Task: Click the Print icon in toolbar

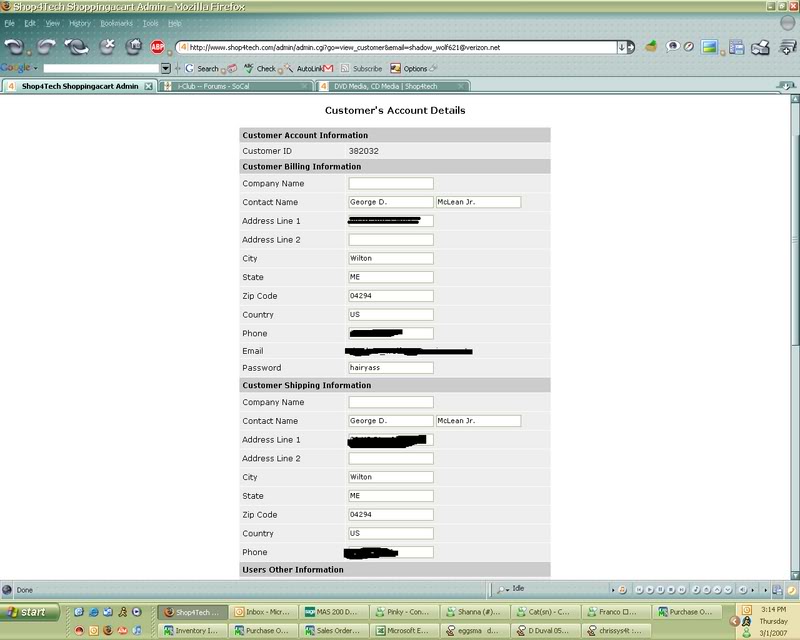Action: (759, 47)
